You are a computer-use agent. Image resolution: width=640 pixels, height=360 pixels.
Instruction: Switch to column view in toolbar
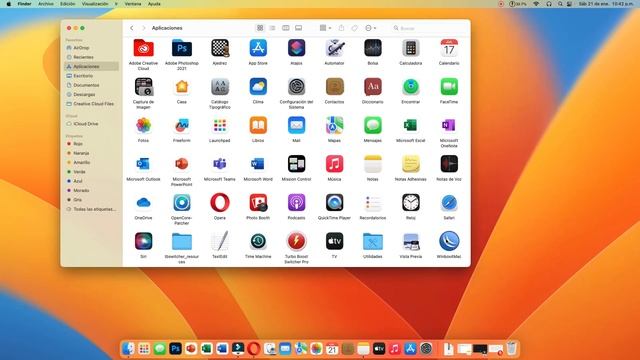point(286,28)
